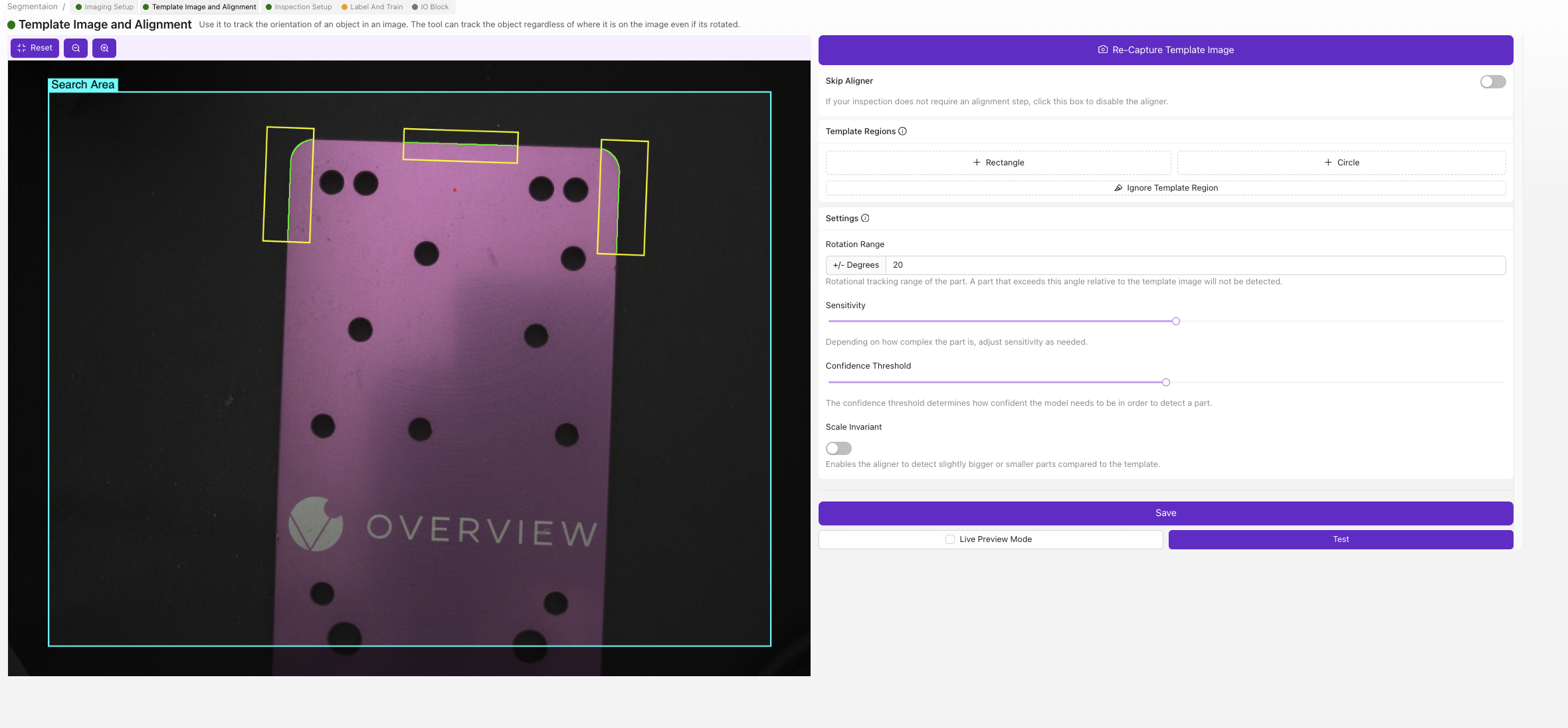Add a Circle template region
The image size is (1568, 728).
coord(1341,163)
